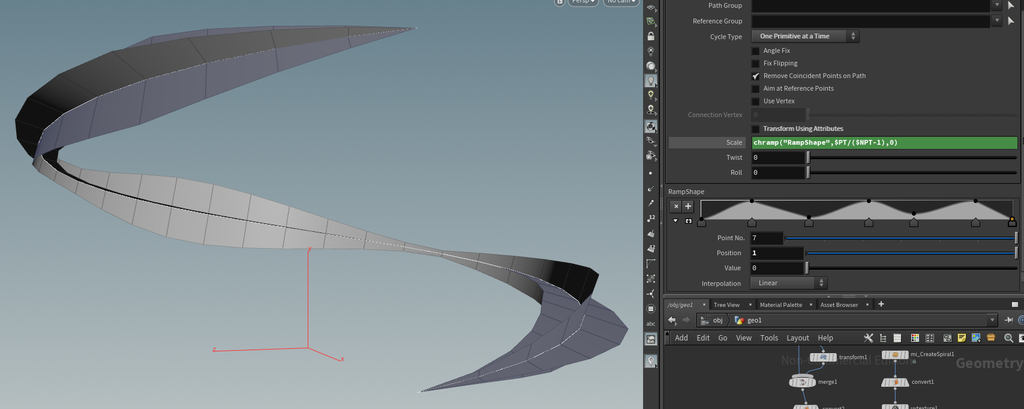
Task: Switch to the Tree View tab
Action: [726, 304]
